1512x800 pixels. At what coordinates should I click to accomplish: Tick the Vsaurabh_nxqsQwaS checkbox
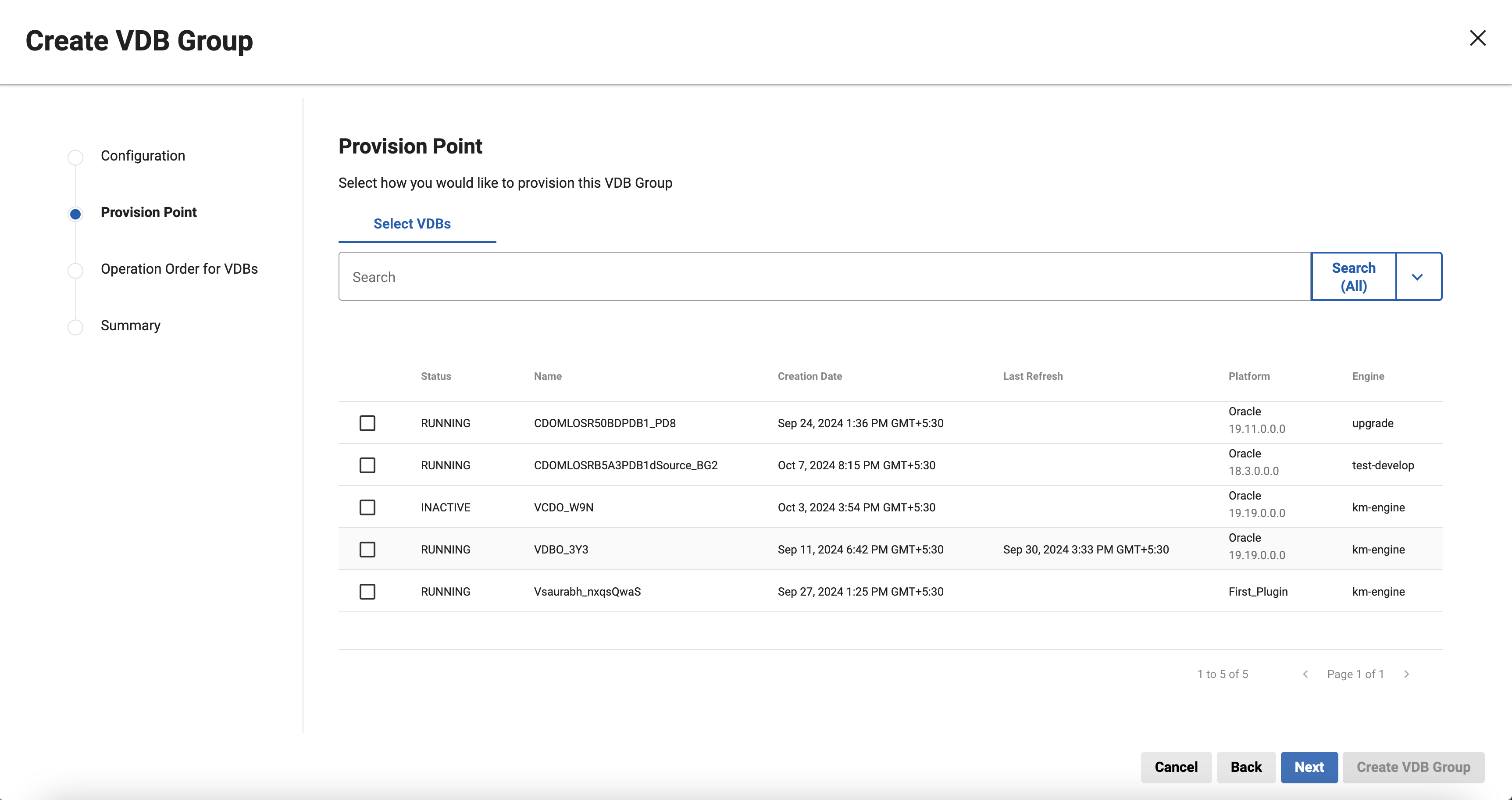pos(367,592)
